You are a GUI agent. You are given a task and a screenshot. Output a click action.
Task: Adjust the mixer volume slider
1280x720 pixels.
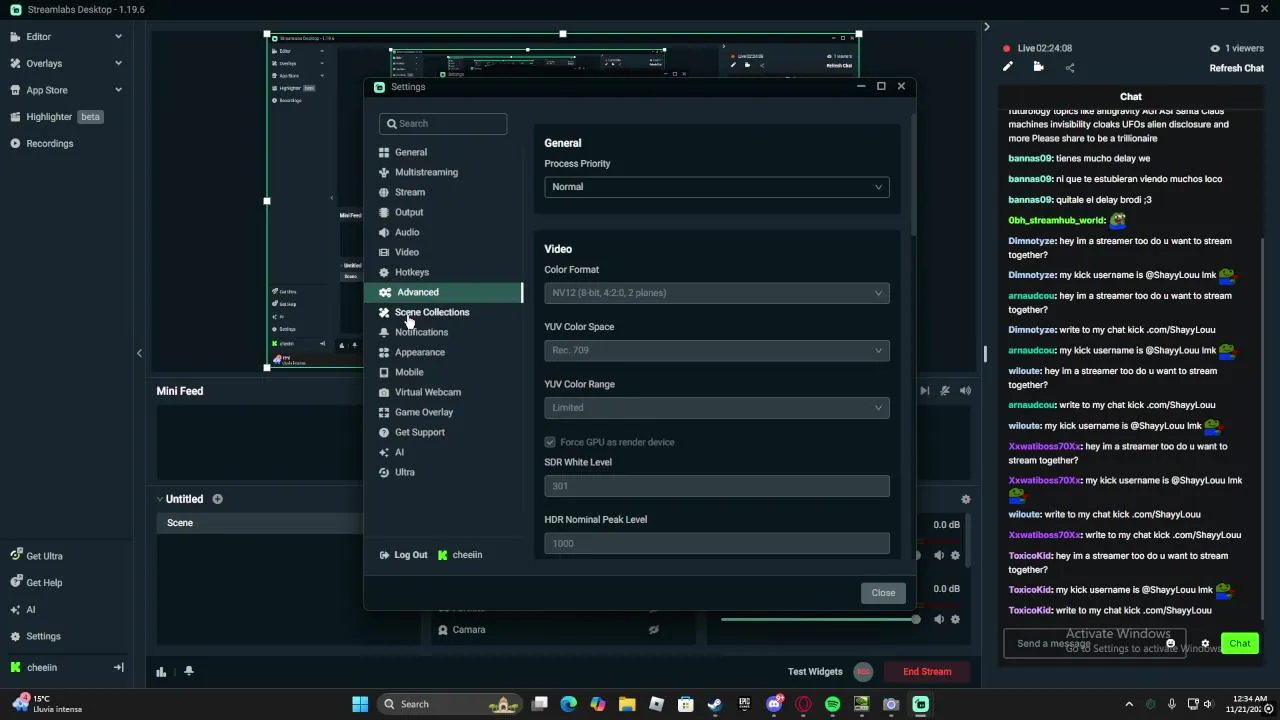[x=819, y=620]
